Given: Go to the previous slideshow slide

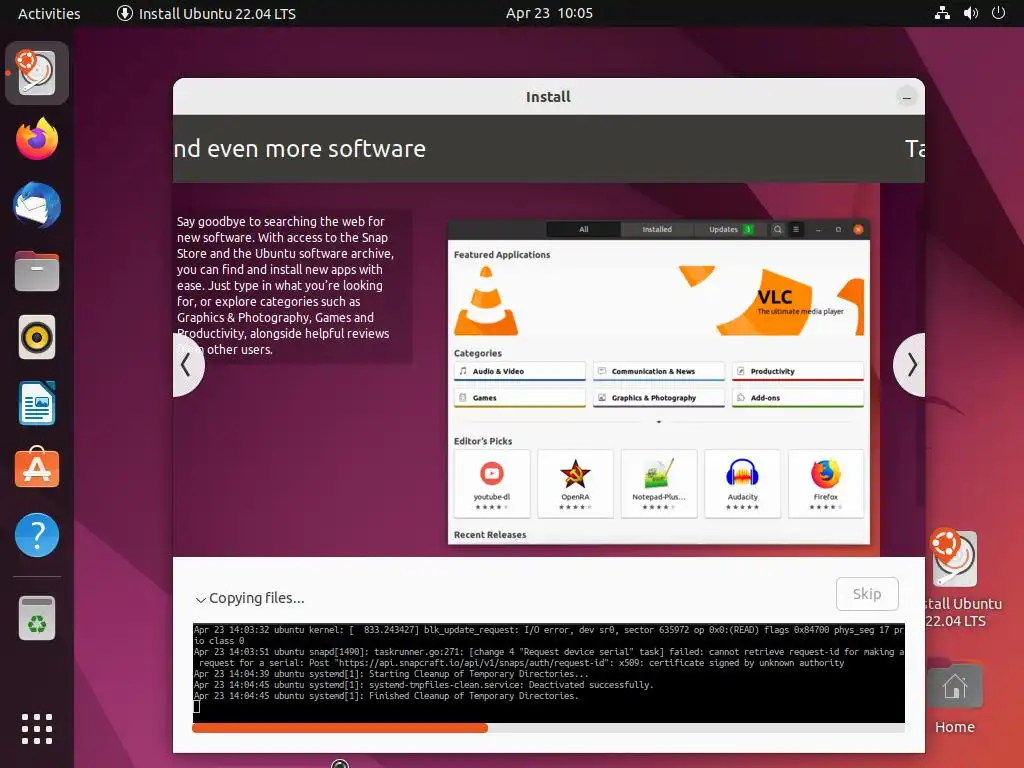Looking at the screenshot, I should coord(188,365).
